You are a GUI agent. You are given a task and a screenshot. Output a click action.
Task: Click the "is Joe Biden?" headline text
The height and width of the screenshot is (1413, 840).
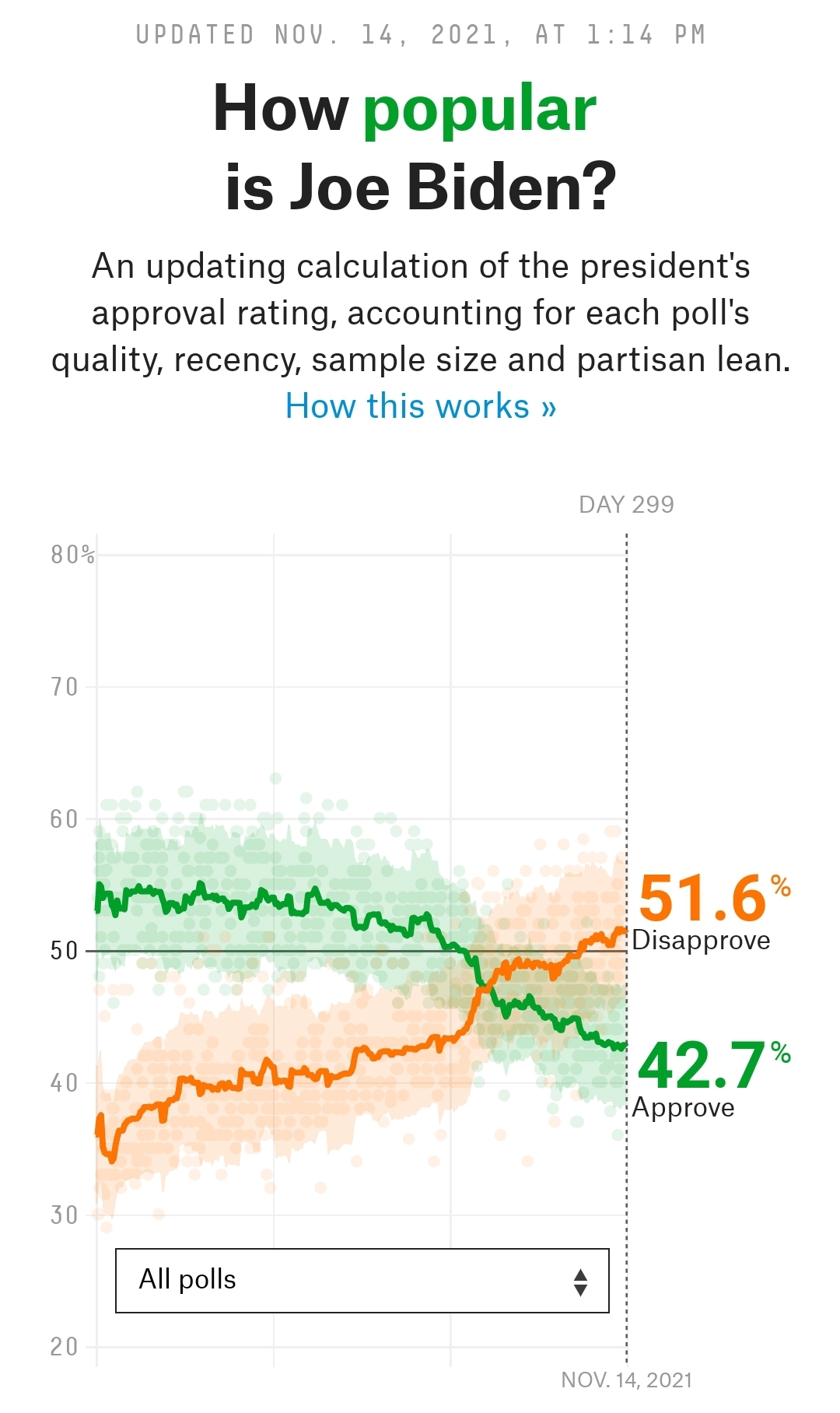click(x=421, y=187)
